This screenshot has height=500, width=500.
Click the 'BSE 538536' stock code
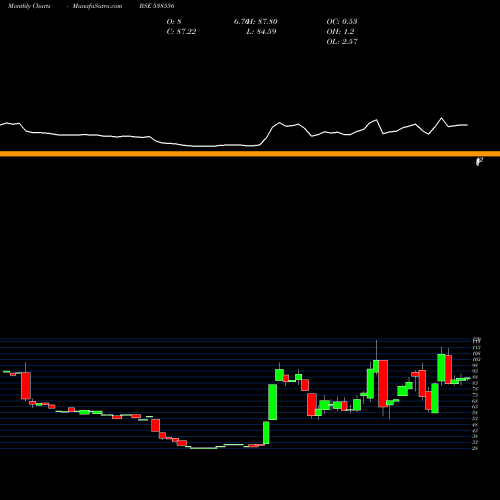click(x=157, y=6)
